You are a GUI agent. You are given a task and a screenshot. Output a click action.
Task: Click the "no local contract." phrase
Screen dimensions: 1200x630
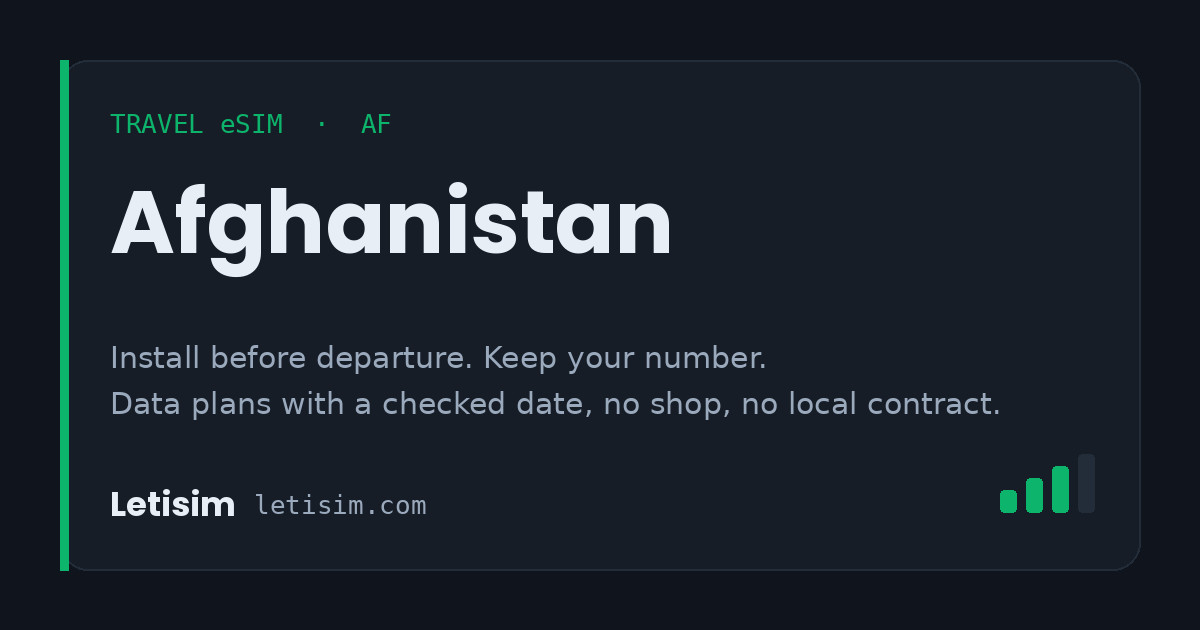[x=871, y=404]
